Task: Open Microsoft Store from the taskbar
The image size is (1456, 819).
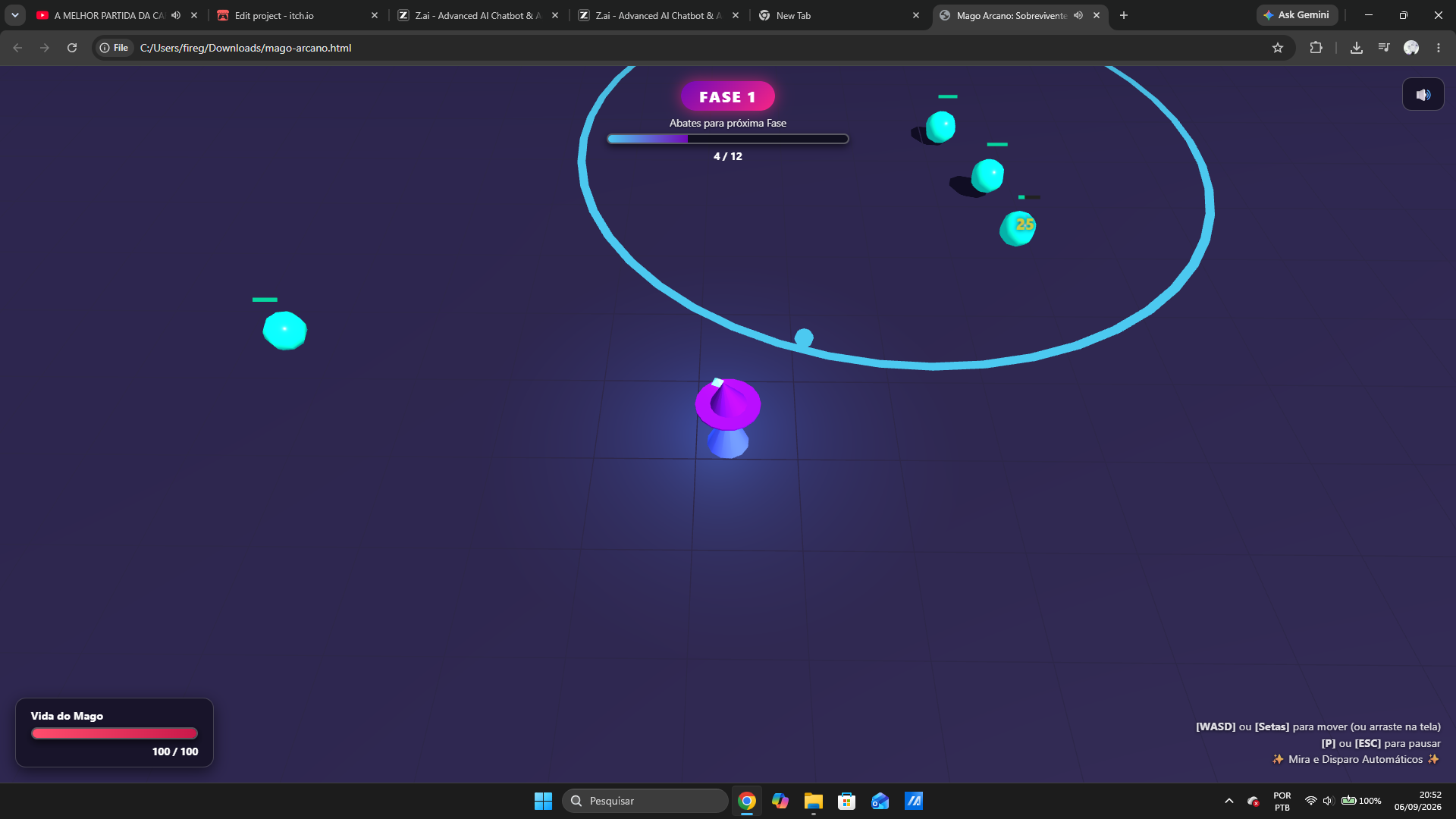Action: [847, 801]
